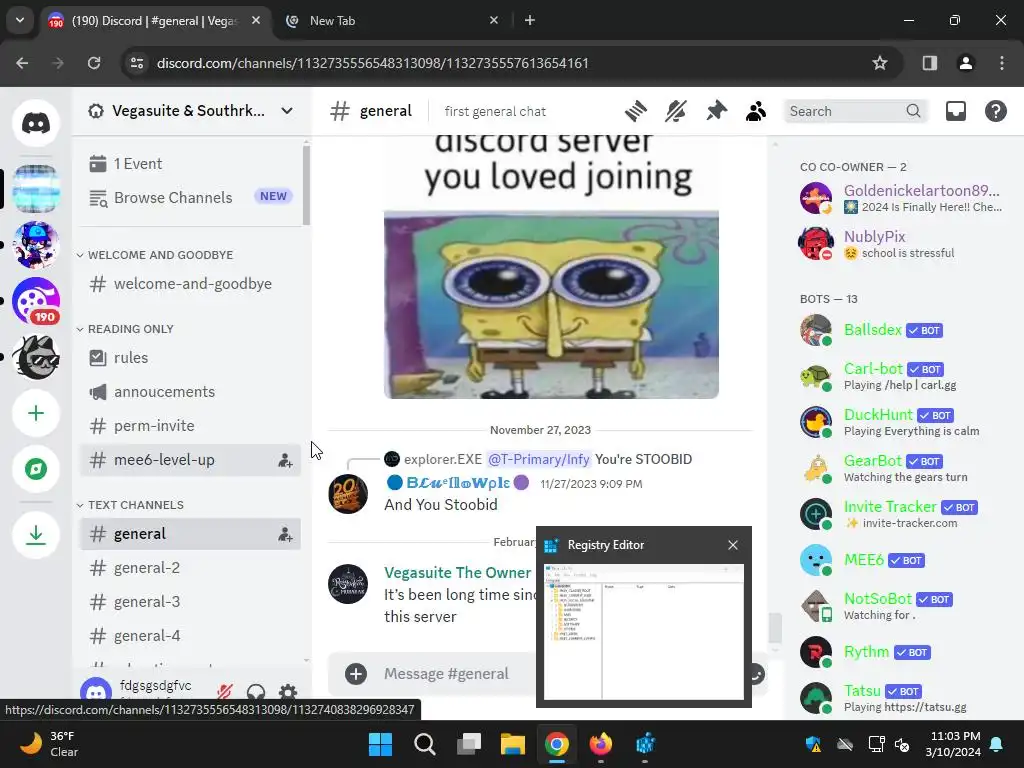The height and width of the screenshot is (768, 1024).
Task: Bookmark this page star icon
Action: pyautogui.click(x=880, y=63)
